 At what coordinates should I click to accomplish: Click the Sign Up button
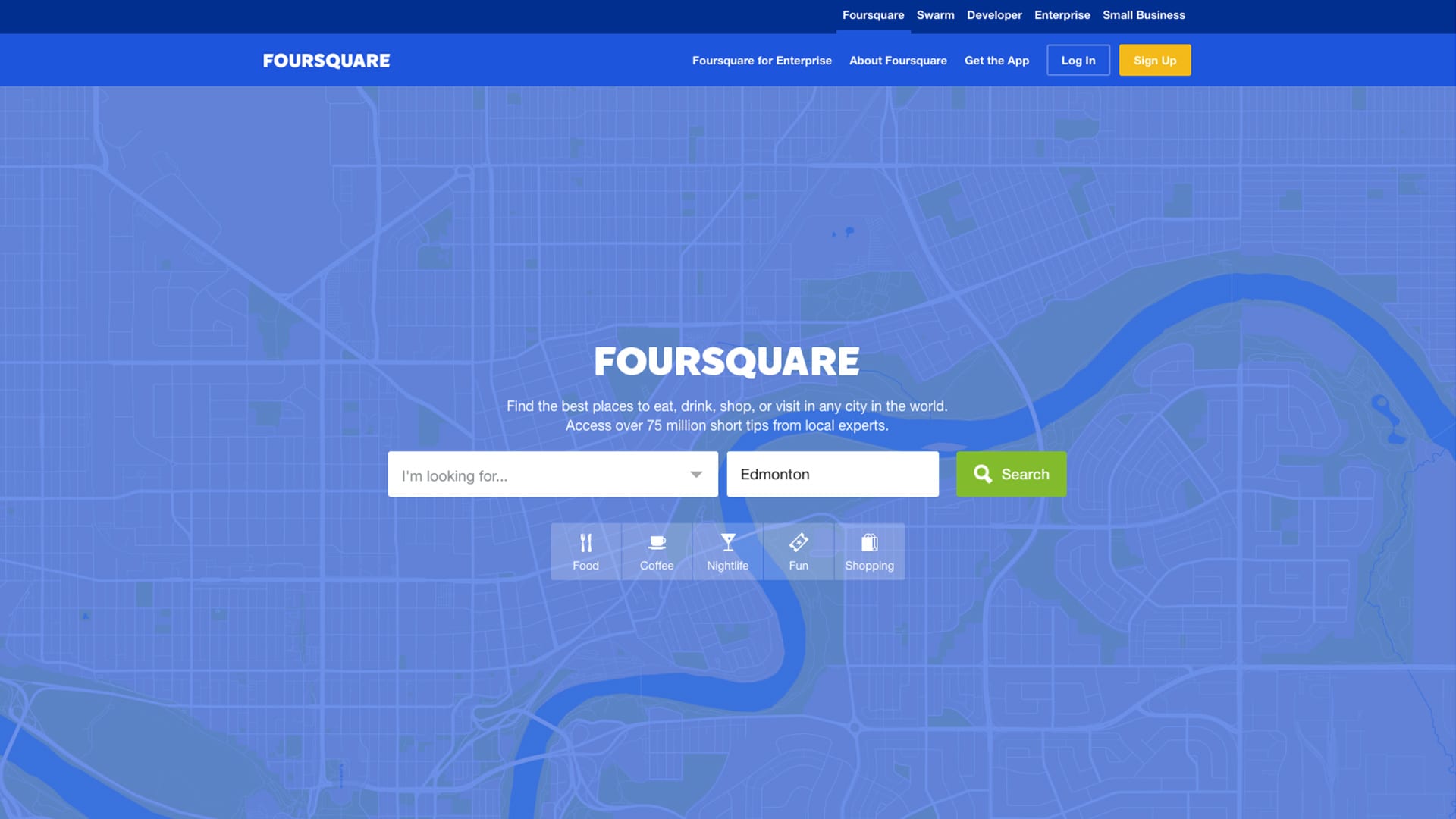point(1155,60)
